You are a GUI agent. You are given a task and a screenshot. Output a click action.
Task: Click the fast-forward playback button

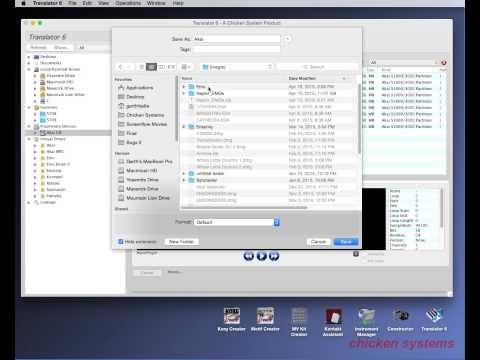click(274, 256)
